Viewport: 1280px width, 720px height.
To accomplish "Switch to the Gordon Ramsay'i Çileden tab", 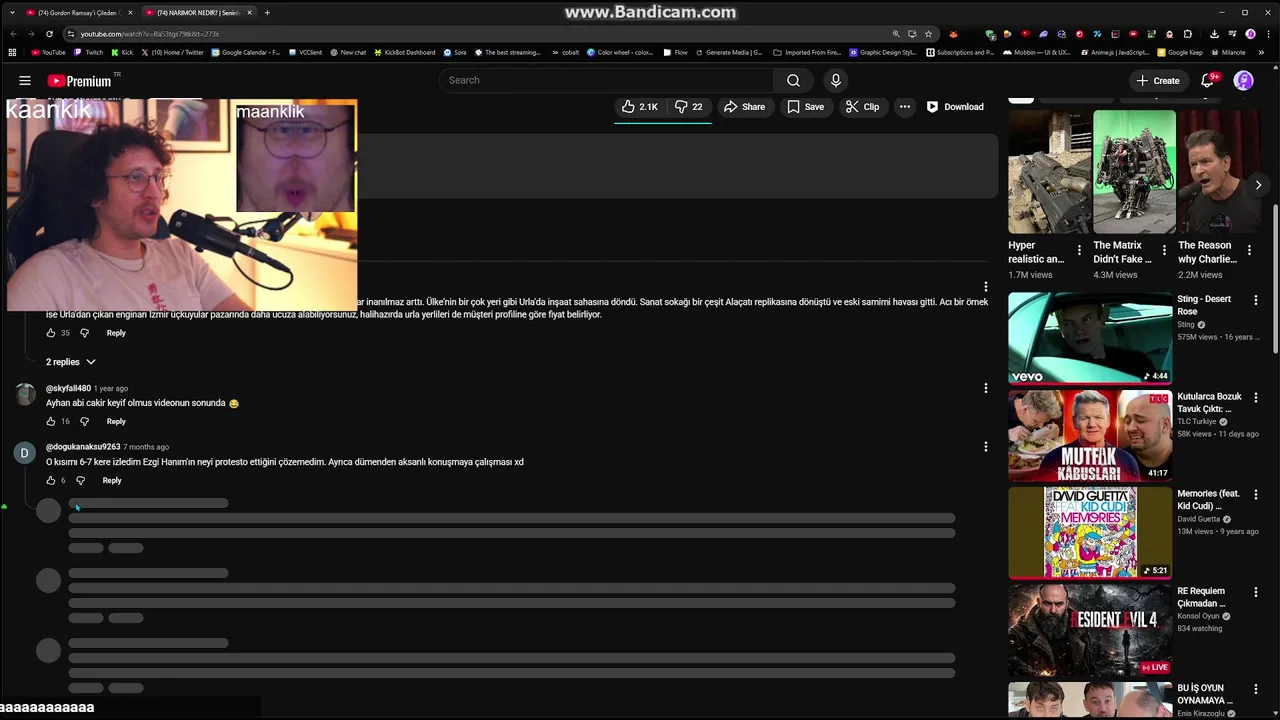I will point(79,13).
